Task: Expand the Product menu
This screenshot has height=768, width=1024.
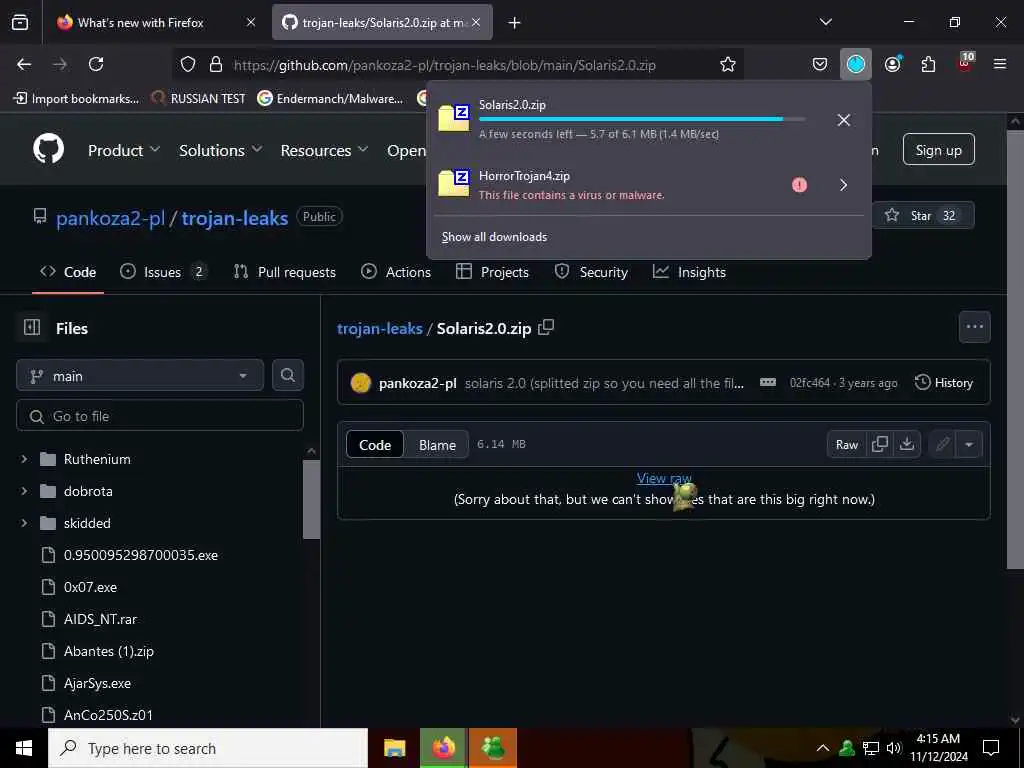Action: click(x=123, y=150)
